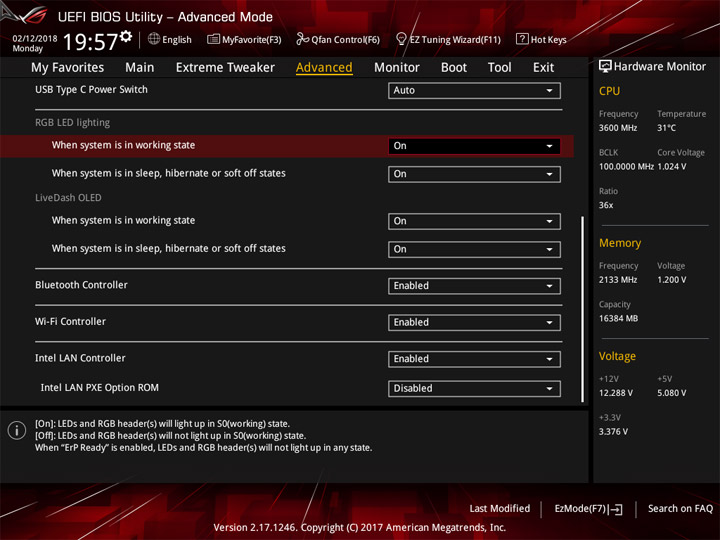Open RGB LED working state dropdown
The width and height of the screenshot is (720, 540).
pyautogui.click(x=474, y=146)
